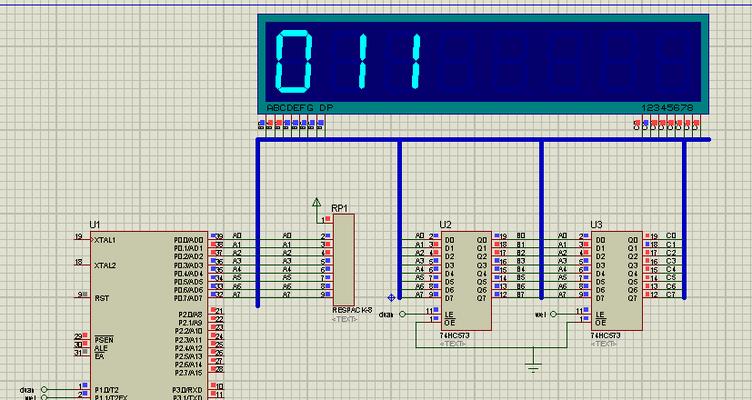Click the 12345678 digit label on the display

[x=670, y=108]
